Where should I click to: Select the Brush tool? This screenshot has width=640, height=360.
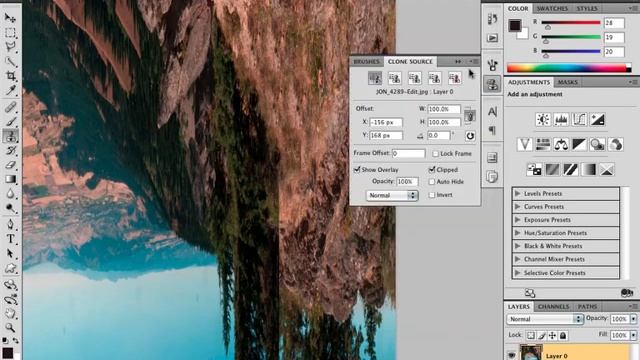pos(10,121)
